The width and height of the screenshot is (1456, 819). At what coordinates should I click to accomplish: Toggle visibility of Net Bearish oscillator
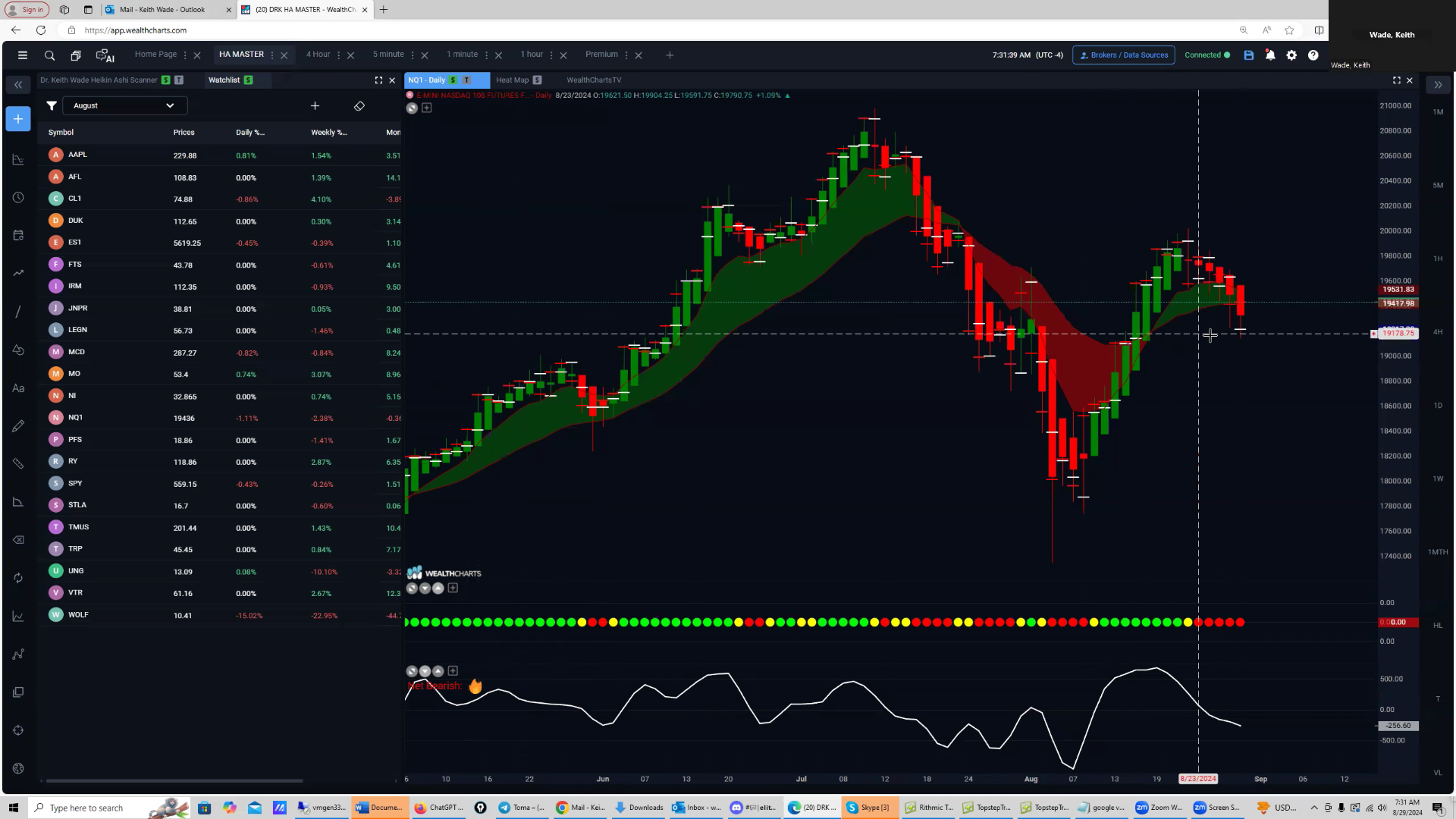click(x=412, y=672)
